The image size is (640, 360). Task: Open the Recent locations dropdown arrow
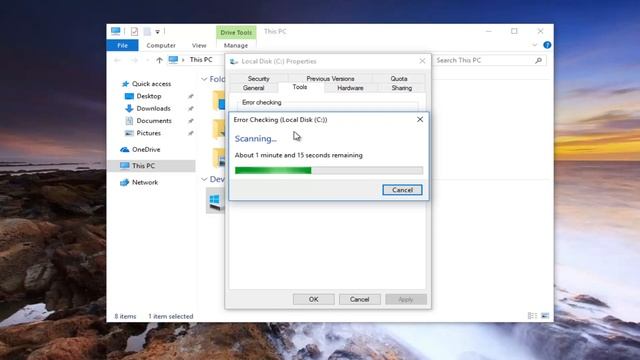coord(147,60)
